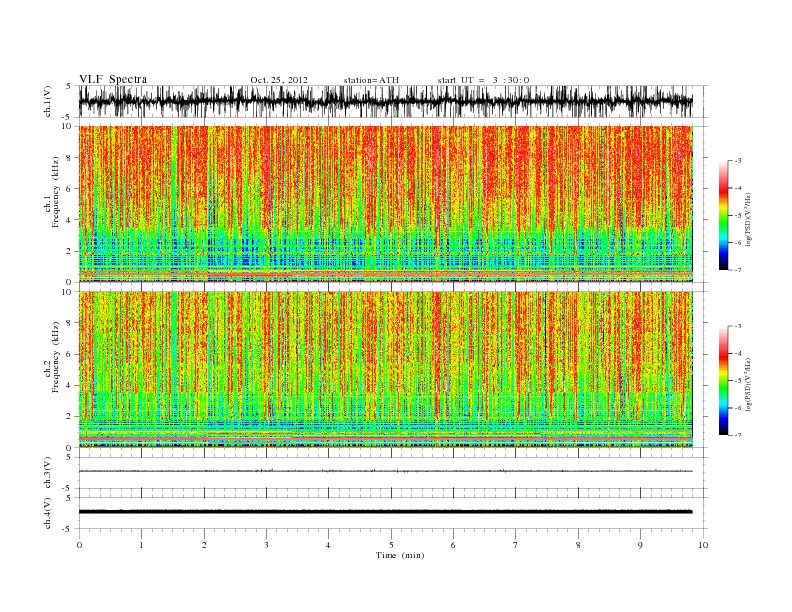Click the ch.1 spectrogram color scale bar
The width and height of the screenshot is (792, 612).
tap(724, 216)
